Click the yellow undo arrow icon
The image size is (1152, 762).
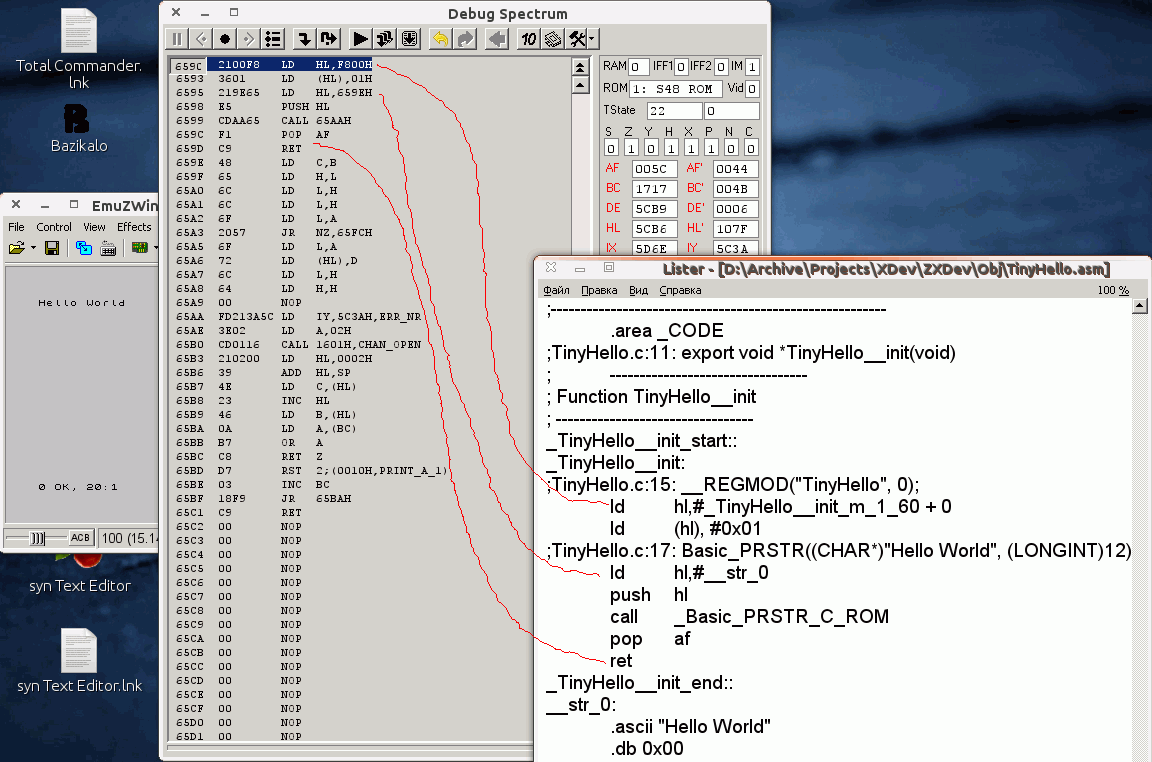coord(441,39)
